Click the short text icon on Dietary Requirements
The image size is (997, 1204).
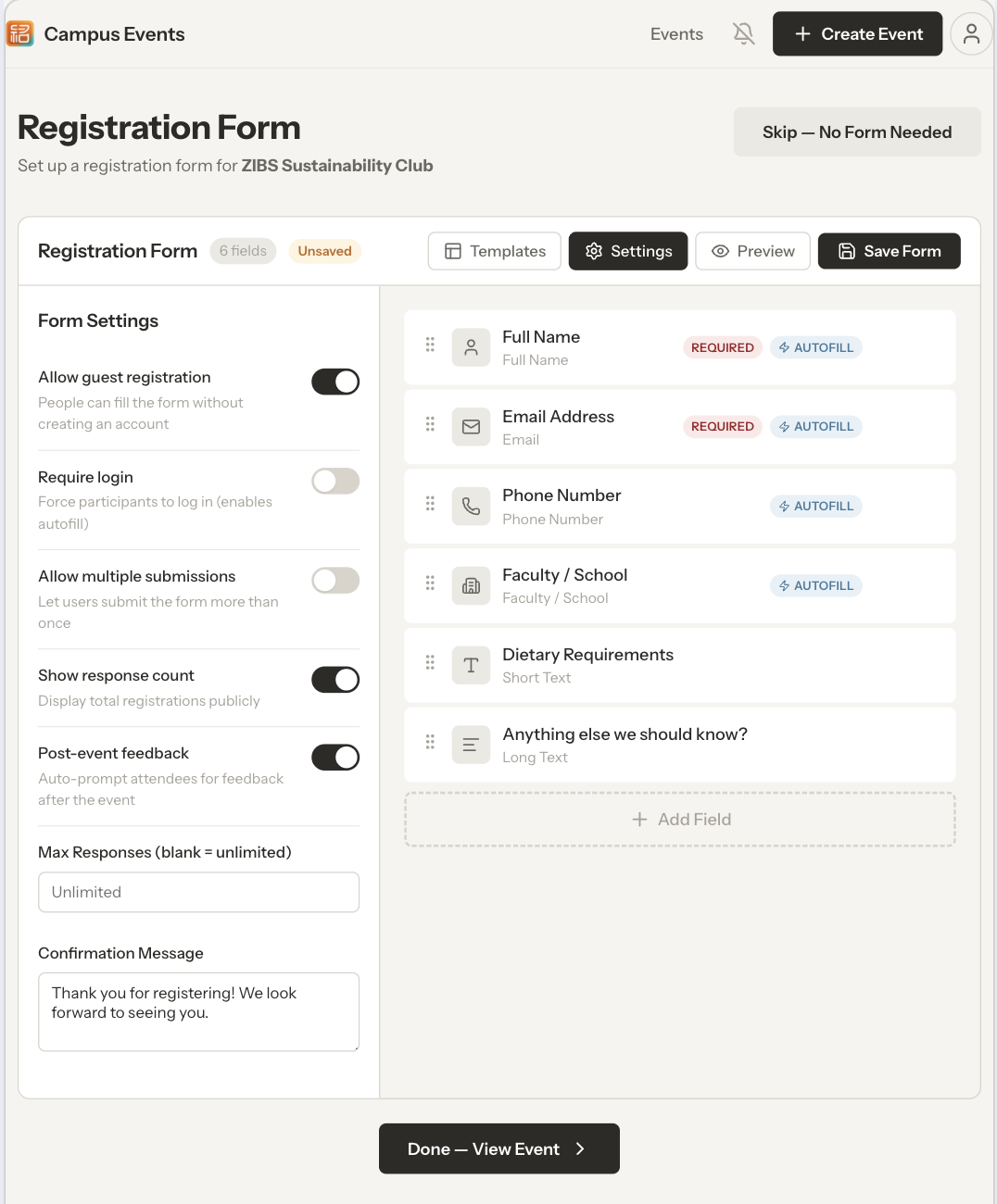(x=471, y=665)
